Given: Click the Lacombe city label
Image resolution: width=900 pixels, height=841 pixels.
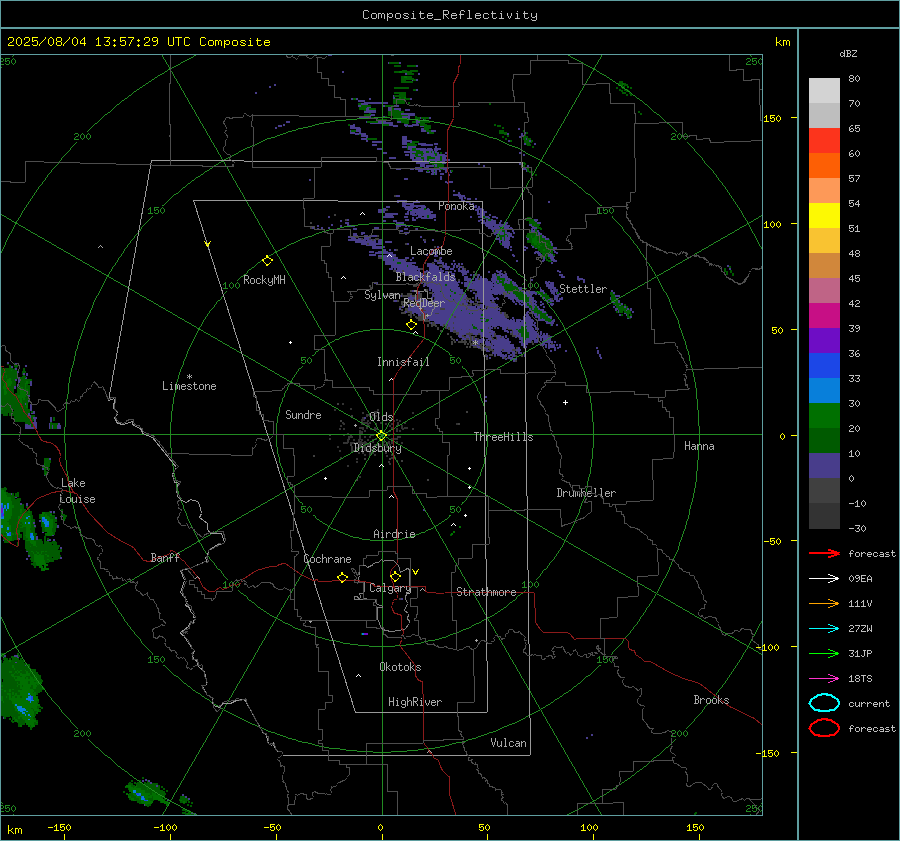Looking at the screenshot, I should click(431, 251).
